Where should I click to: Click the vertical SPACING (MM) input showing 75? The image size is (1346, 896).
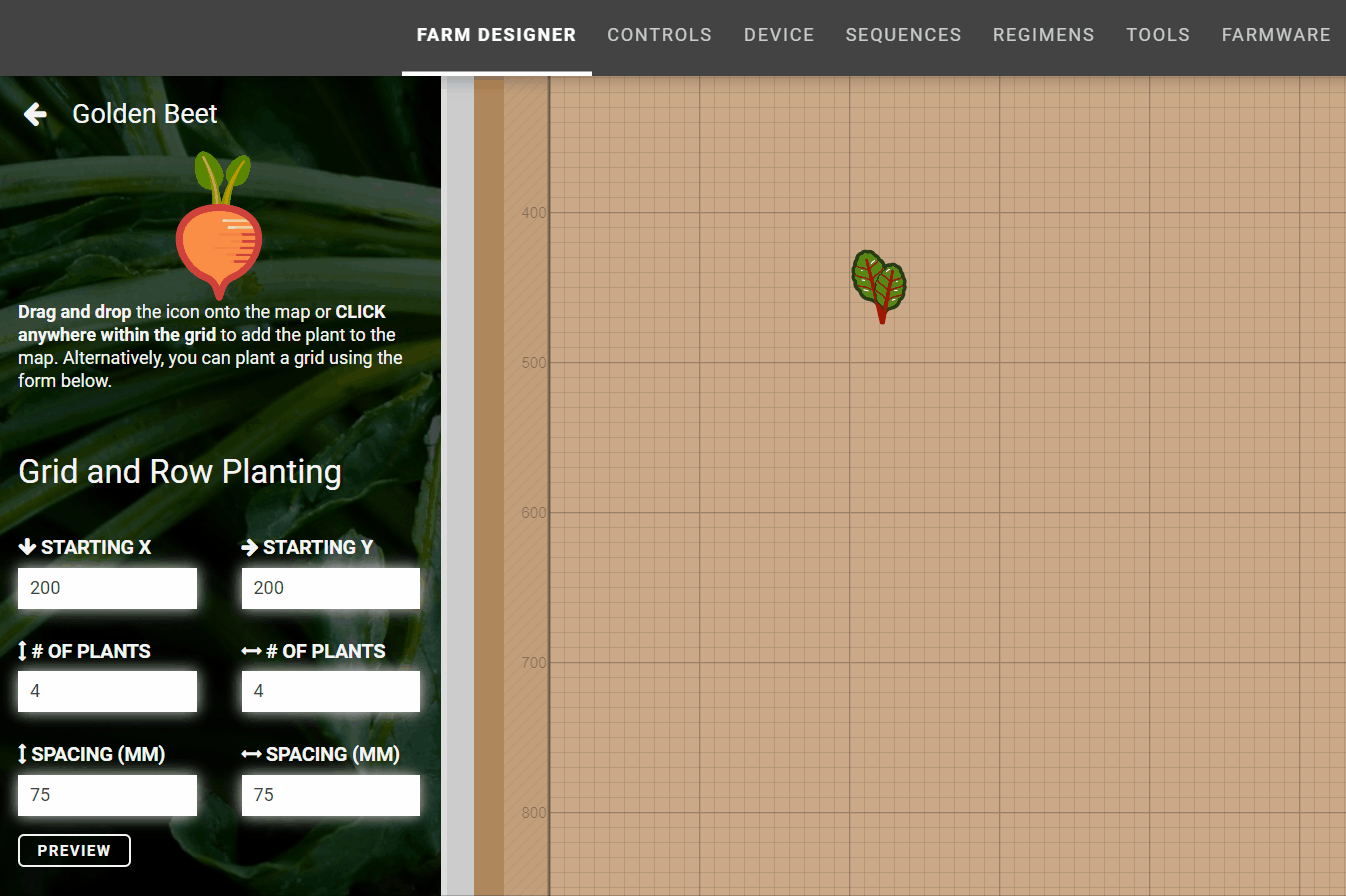tap(107, 794)
